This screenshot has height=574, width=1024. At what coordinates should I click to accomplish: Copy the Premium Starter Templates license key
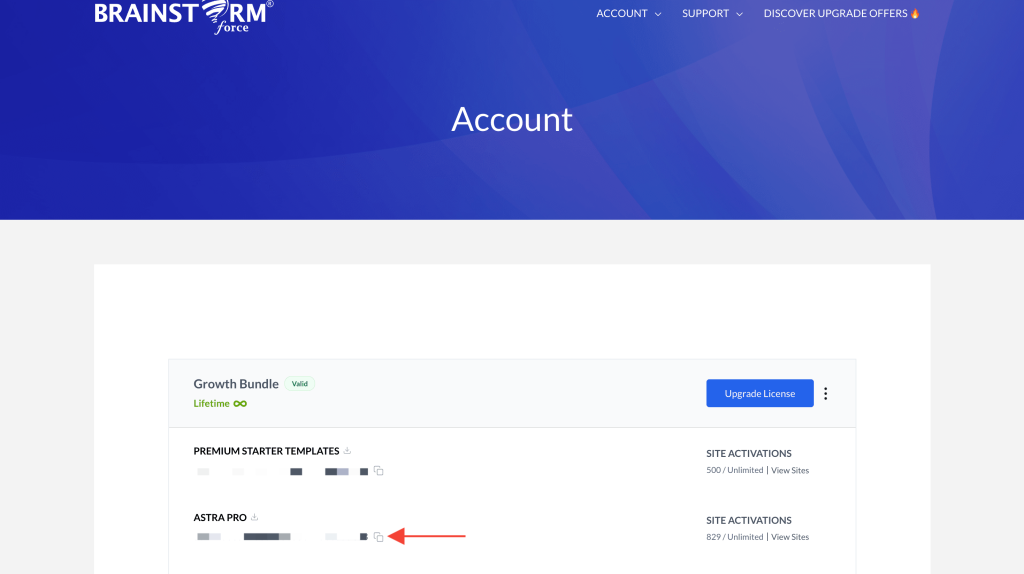378,471
